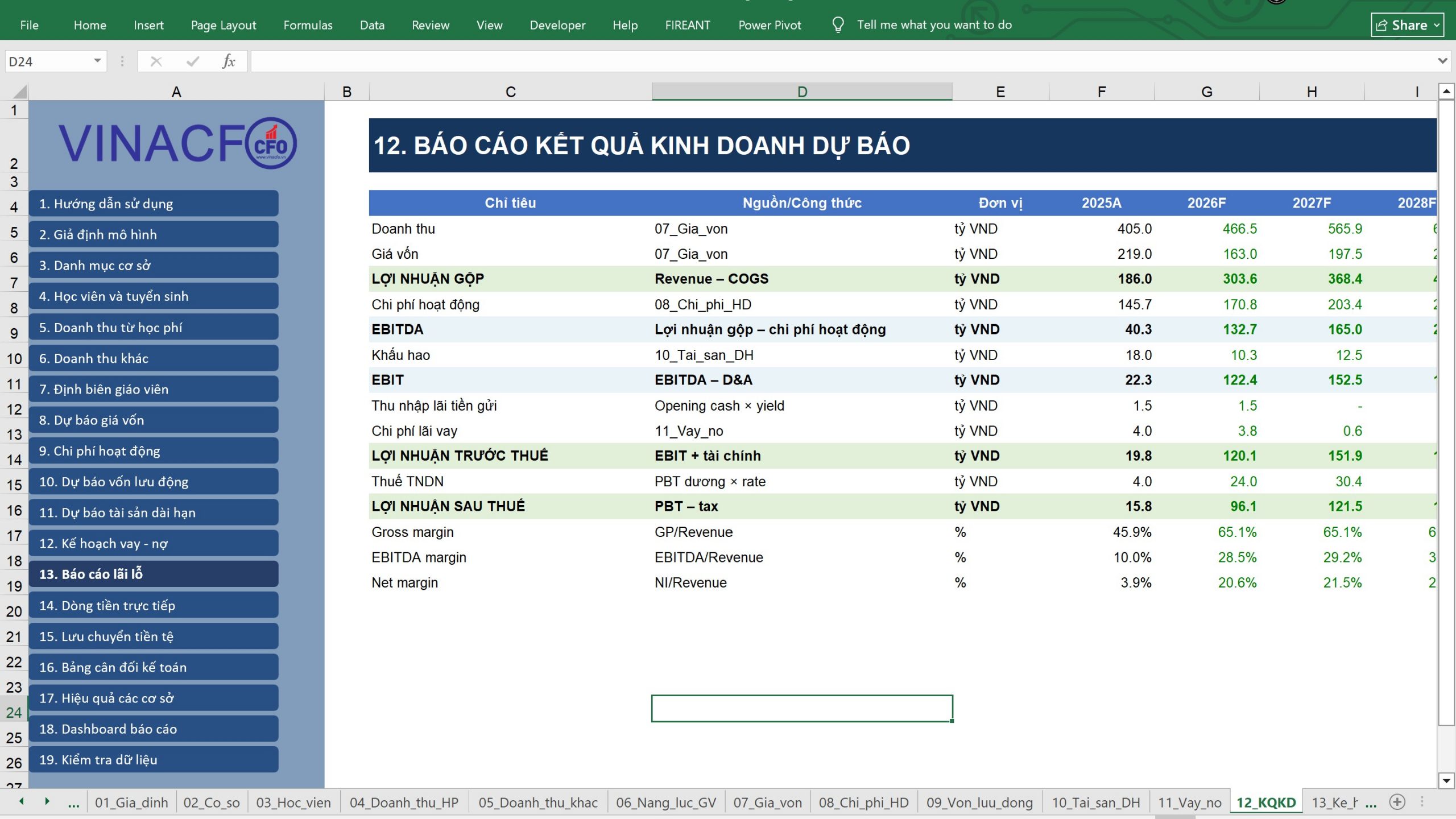Image resolution: width=1456 pixels, height=819 pixels.
Task: Select the column D header
Action: click(802, 92)
